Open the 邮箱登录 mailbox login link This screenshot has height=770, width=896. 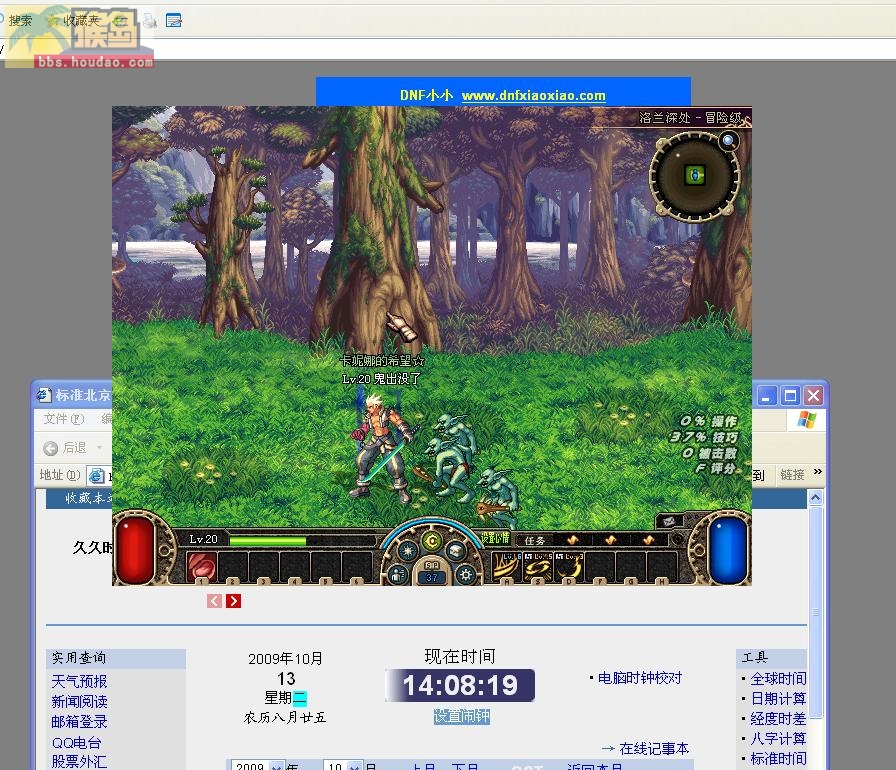pos(79,721)
